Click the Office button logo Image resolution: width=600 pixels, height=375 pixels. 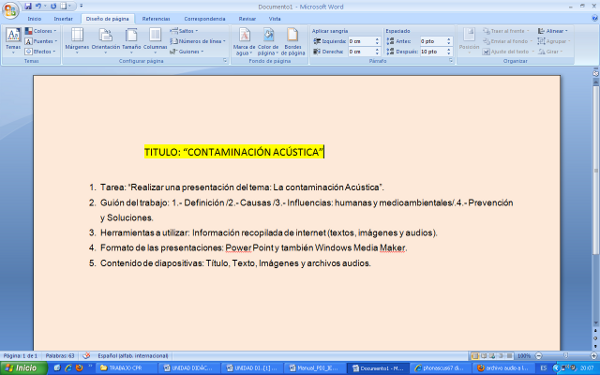(x=10, y=10)
